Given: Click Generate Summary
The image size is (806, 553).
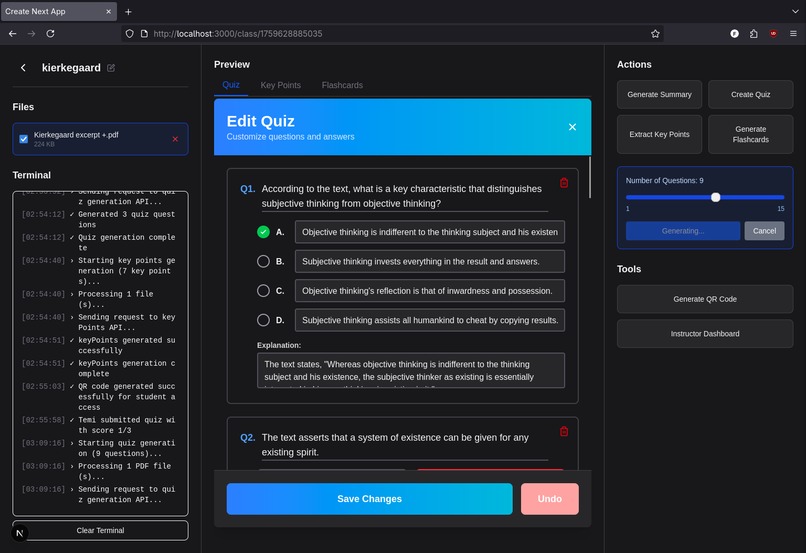Looking at the screenshot, I should [x=660, y=95].
